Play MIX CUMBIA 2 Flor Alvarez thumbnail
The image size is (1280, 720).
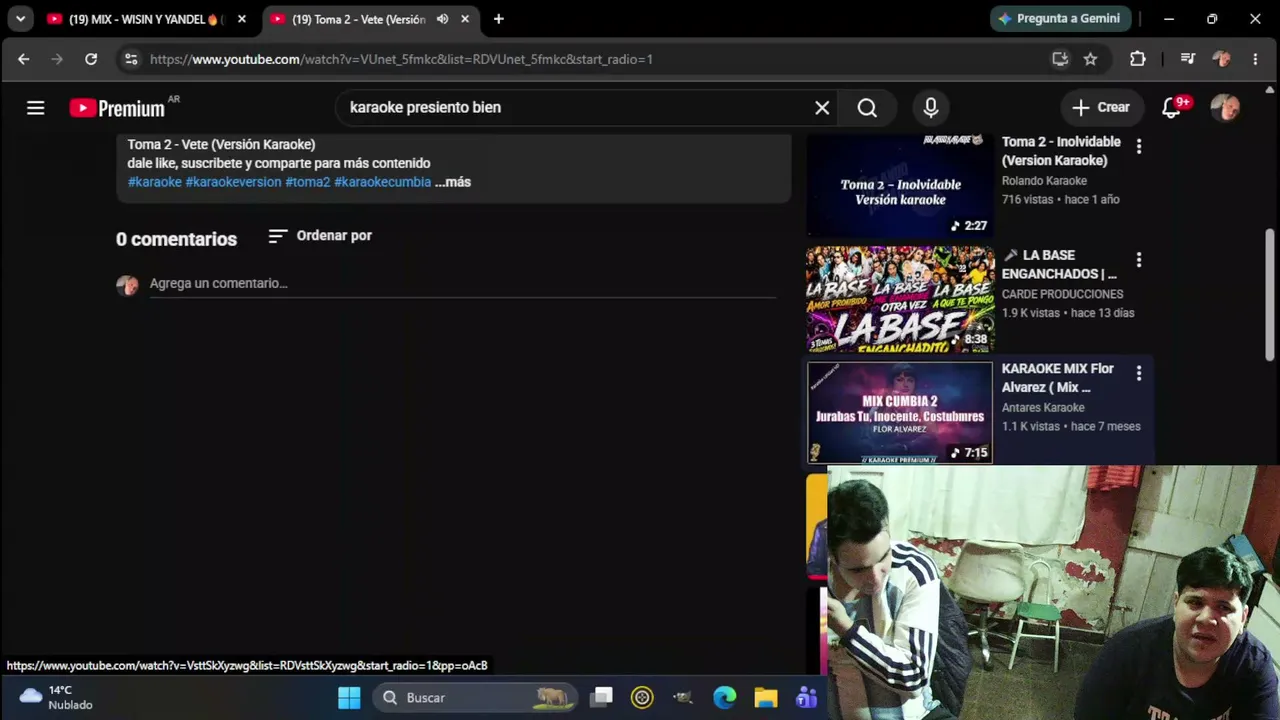tap(900, 413)
